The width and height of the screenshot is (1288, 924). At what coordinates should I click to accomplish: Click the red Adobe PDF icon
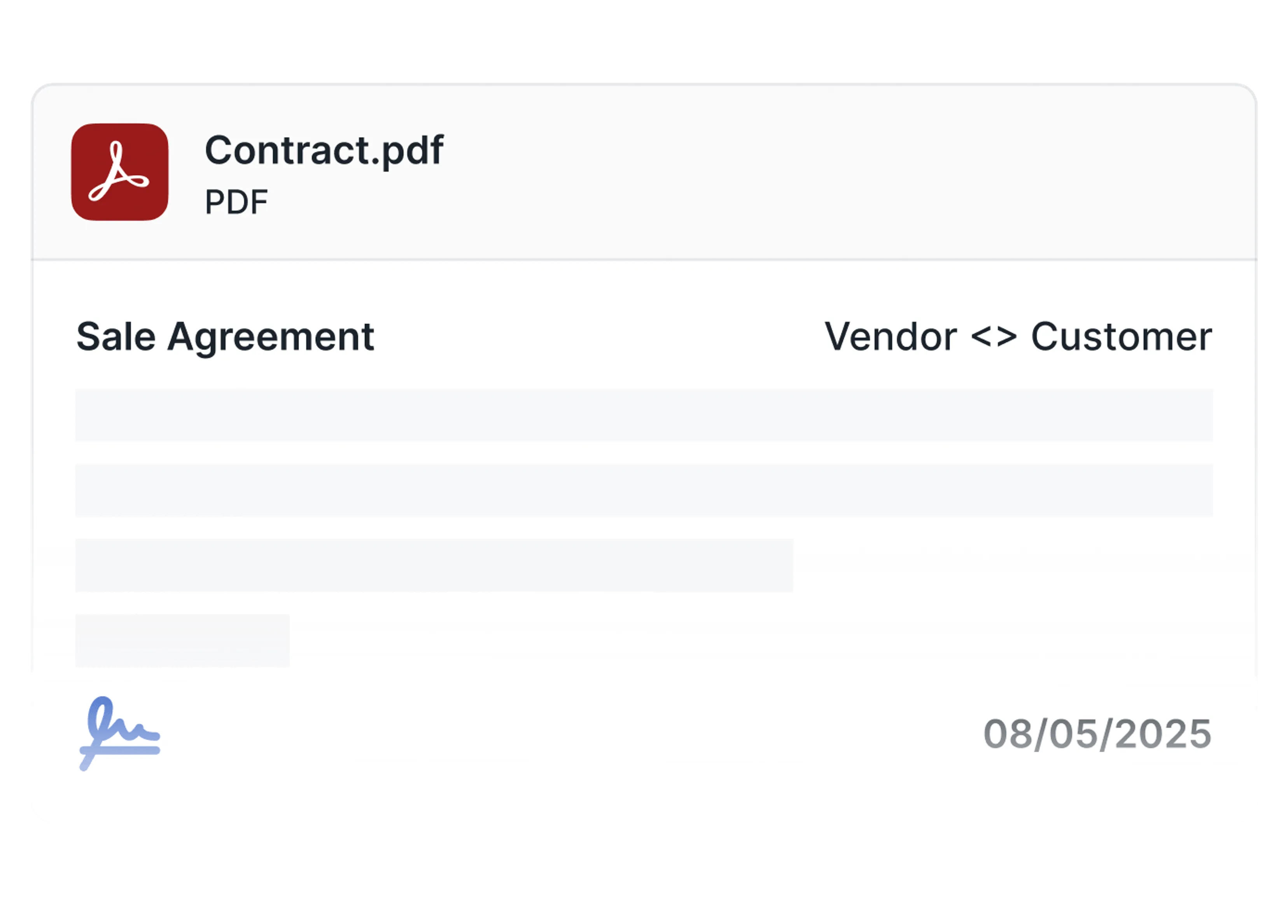click(120, 172)
